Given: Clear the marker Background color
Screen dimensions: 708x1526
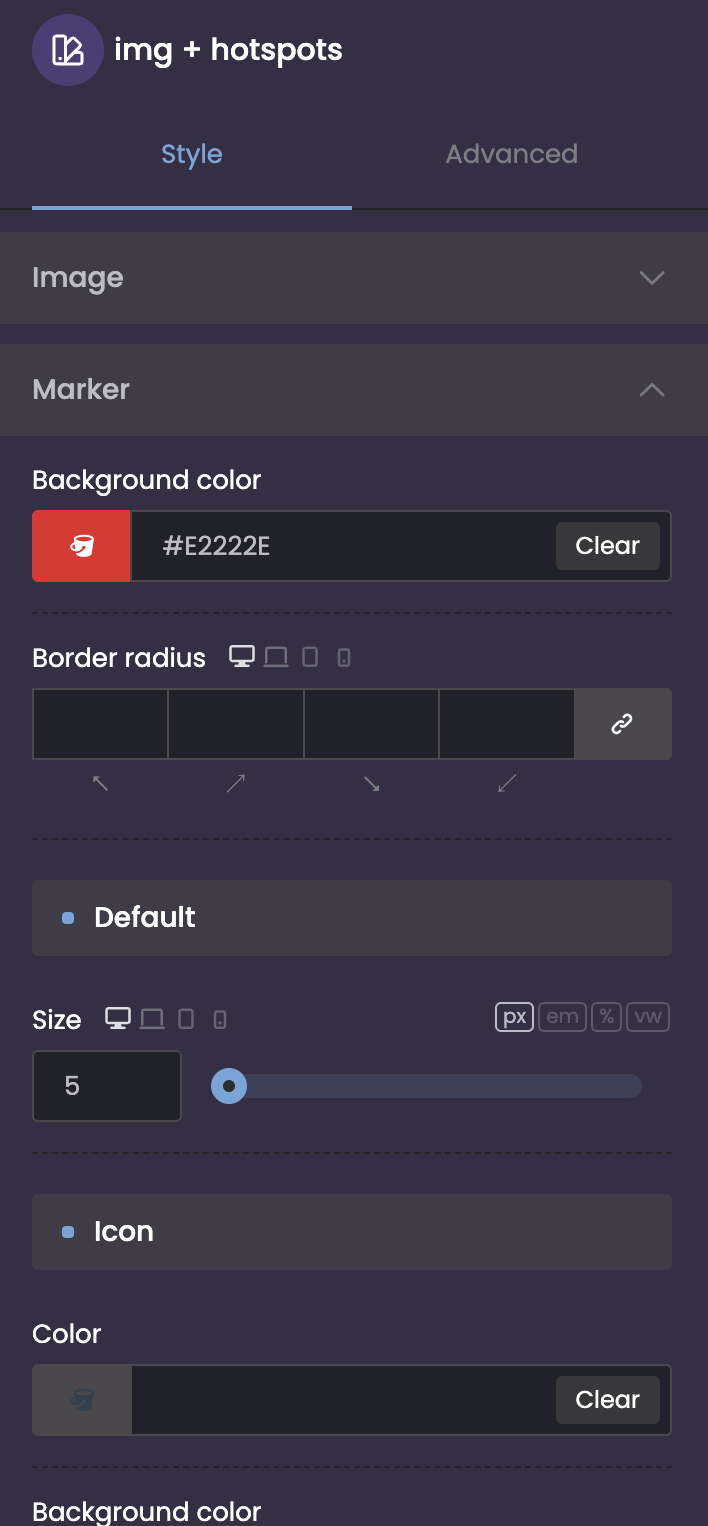Looking at the screenshot, I should [607, 546].
